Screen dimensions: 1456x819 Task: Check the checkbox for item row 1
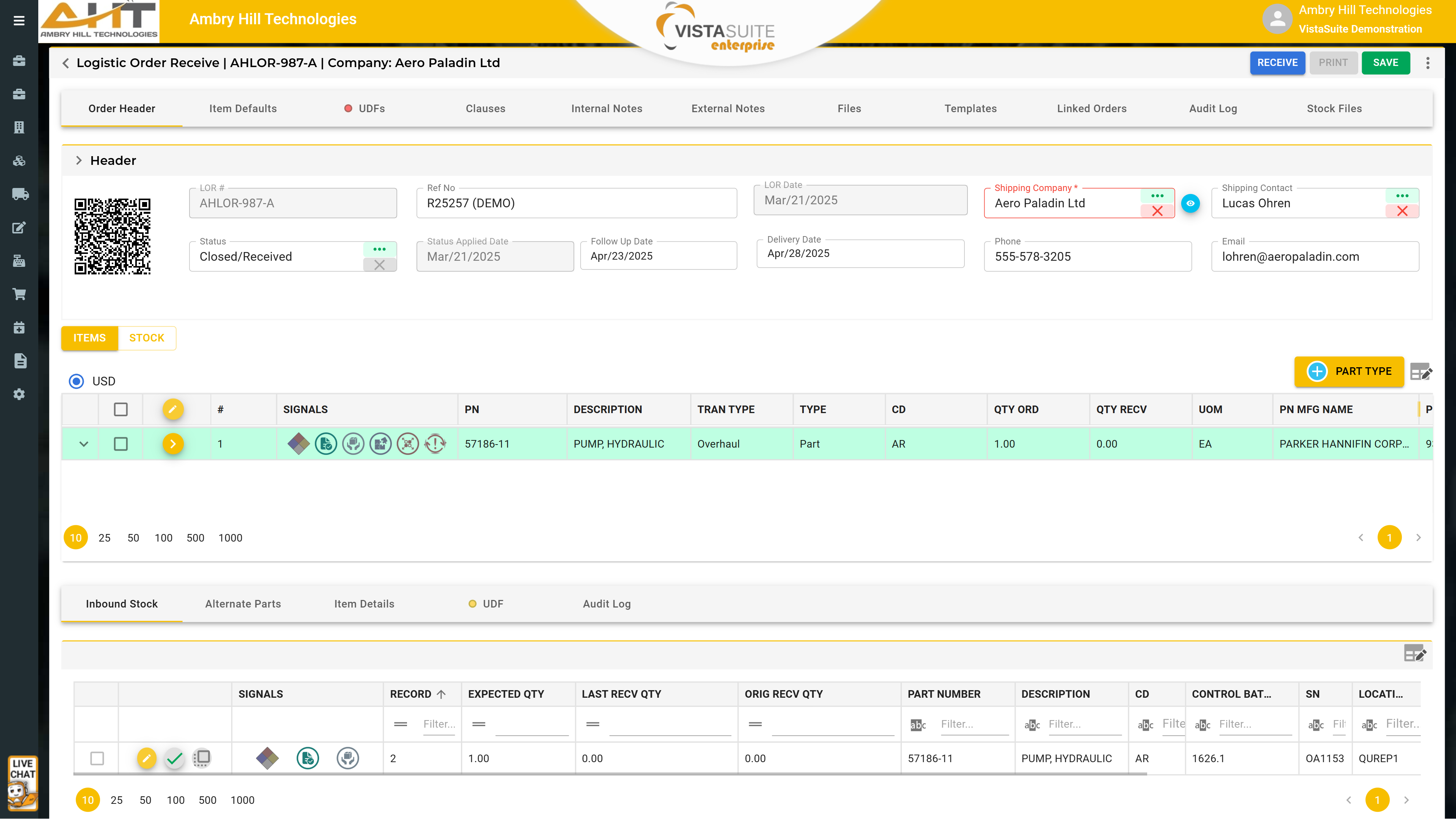point(121,444)
